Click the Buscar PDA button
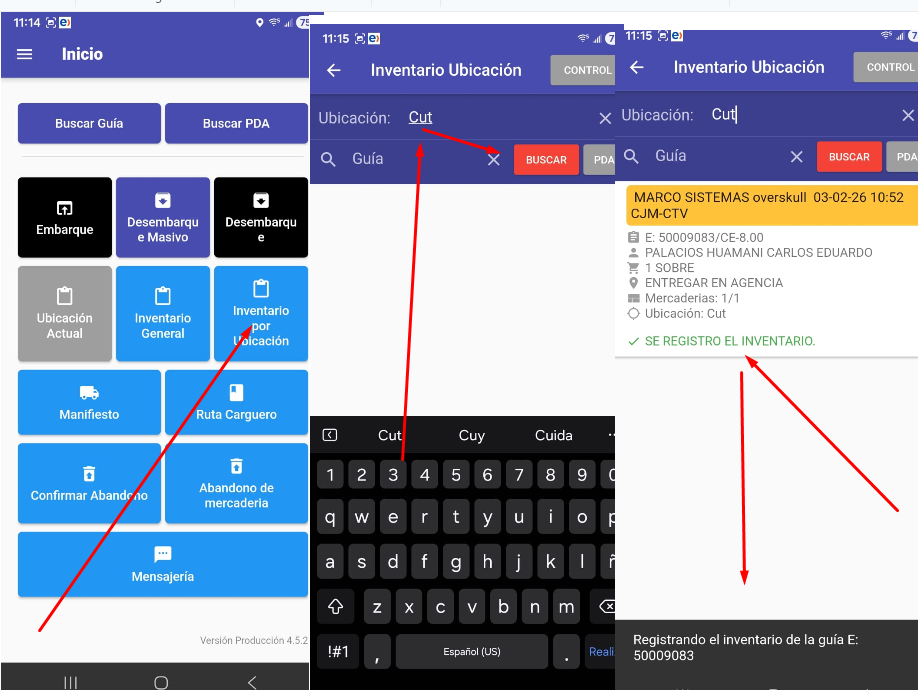The width and height of the screenshot is (918, 690). 236,123
